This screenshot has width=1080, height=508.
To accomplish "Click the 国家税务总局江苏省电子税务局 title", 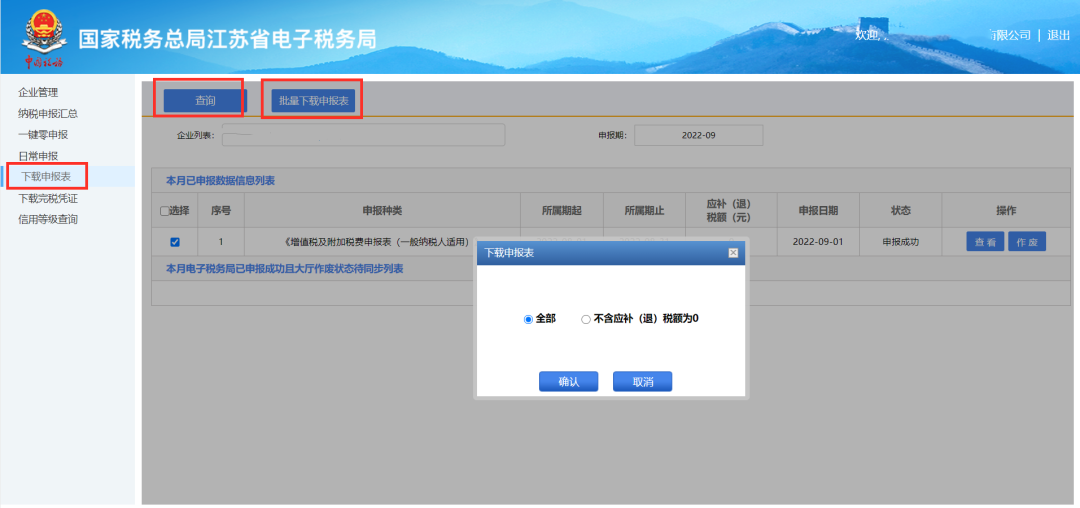I will pos(227,39).
